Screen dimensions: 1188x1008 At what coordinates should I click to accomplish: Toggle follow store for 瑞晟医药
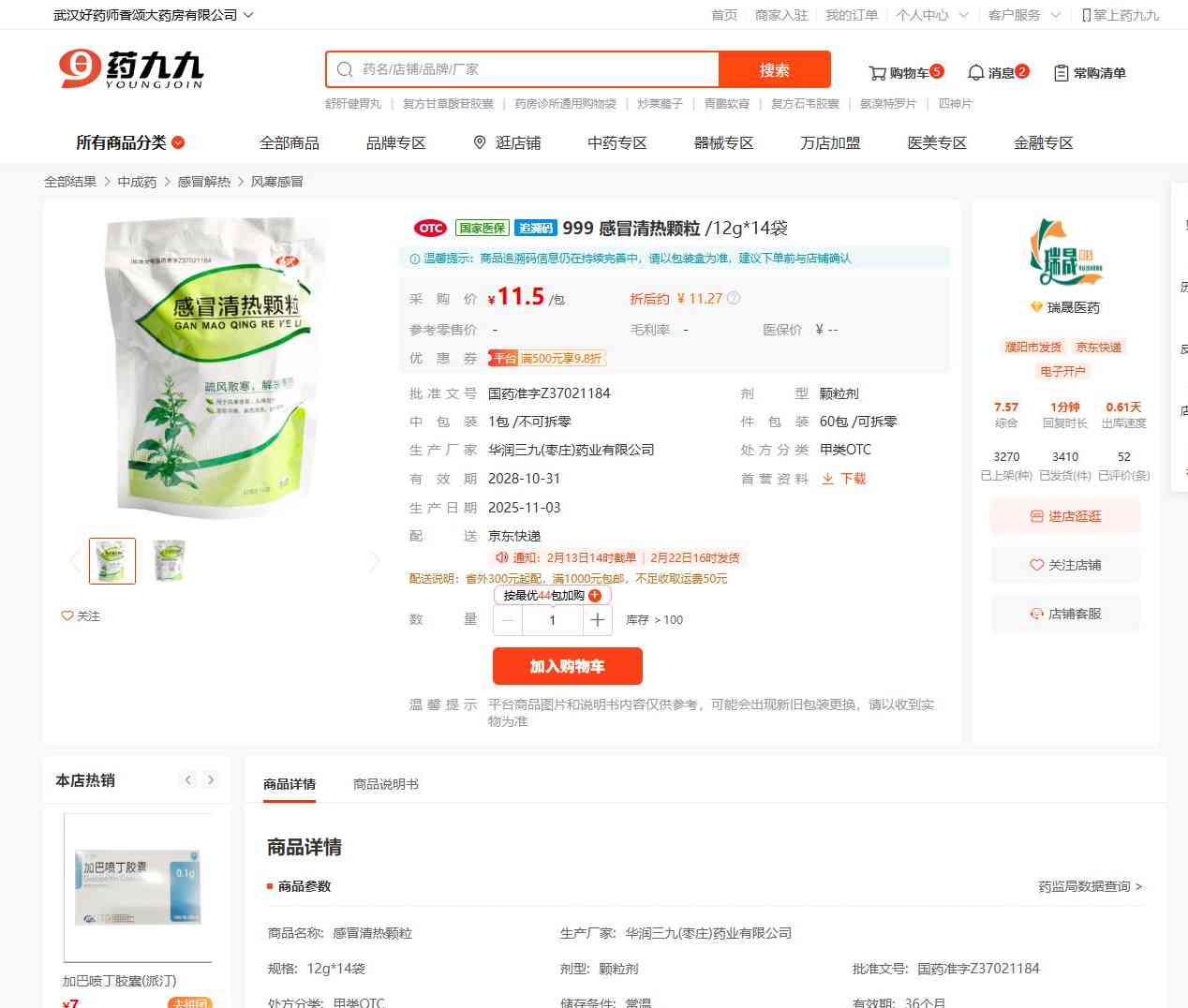[1065, 565]
